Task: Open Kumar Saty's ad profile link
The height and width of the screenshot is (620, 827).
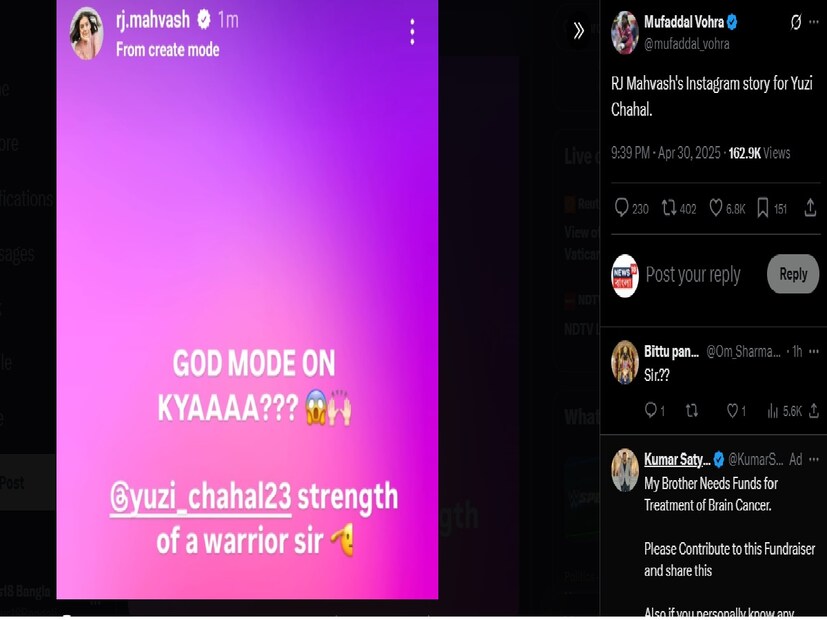Action: (677, 460)
